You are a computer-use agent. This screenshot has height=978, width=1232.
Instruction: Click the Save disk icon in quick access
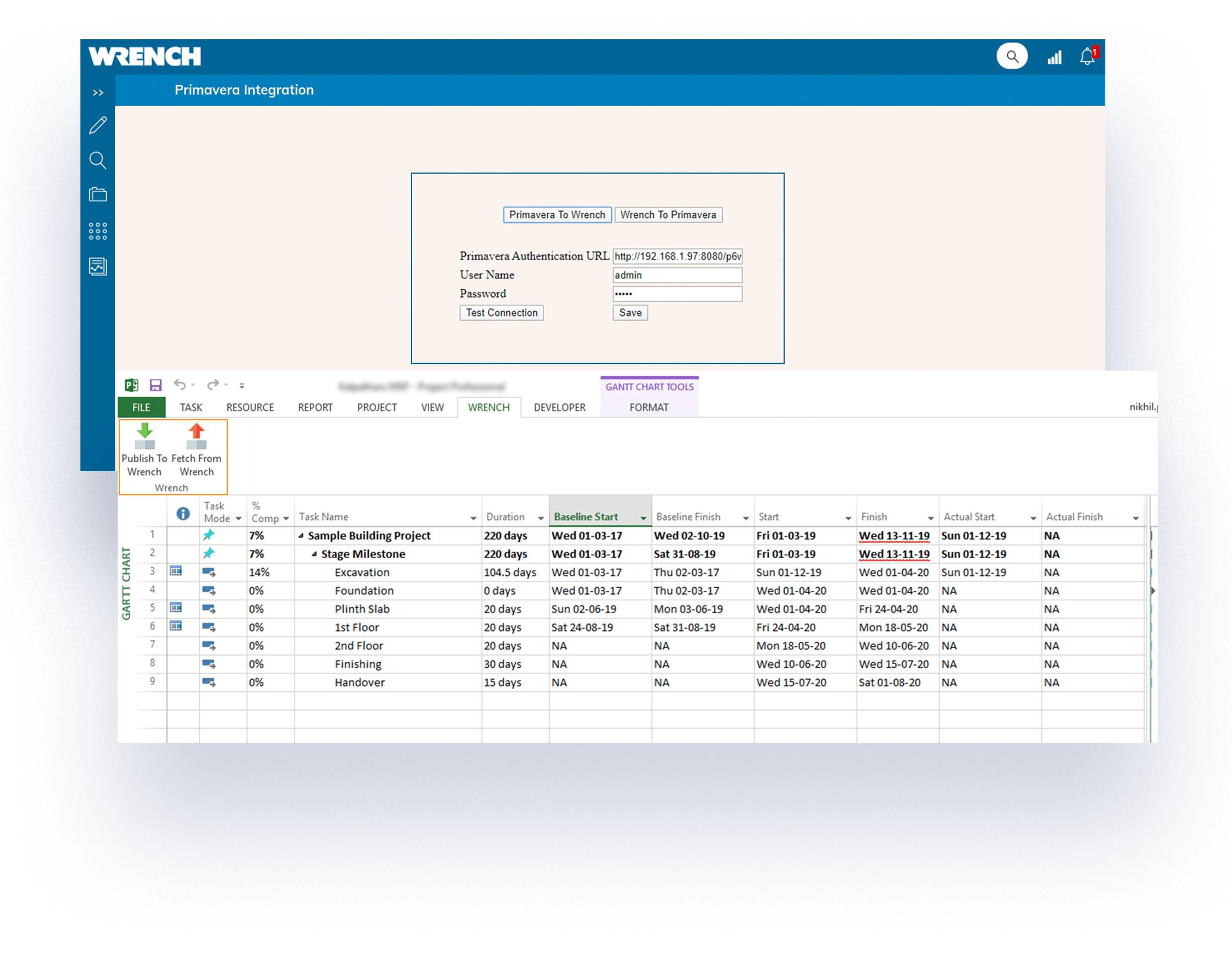(x=155, y=385)
